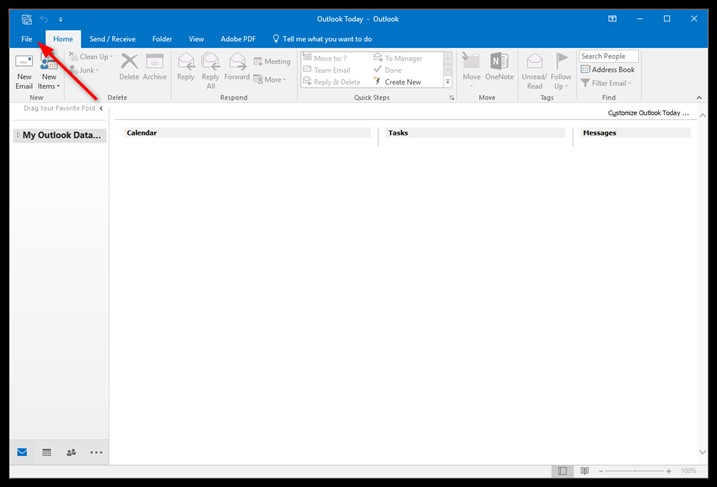Screen dimensions: 717x487
Task: Select Normal view in status bar
Action: [x=562, y=471]
